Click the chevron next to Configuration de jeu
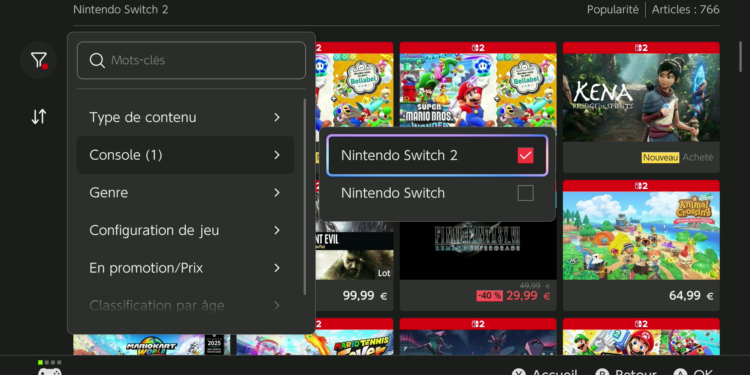Image resolution: width=750 pixels, height=375 pixels. pyautogui.click(x=277, y=231)
